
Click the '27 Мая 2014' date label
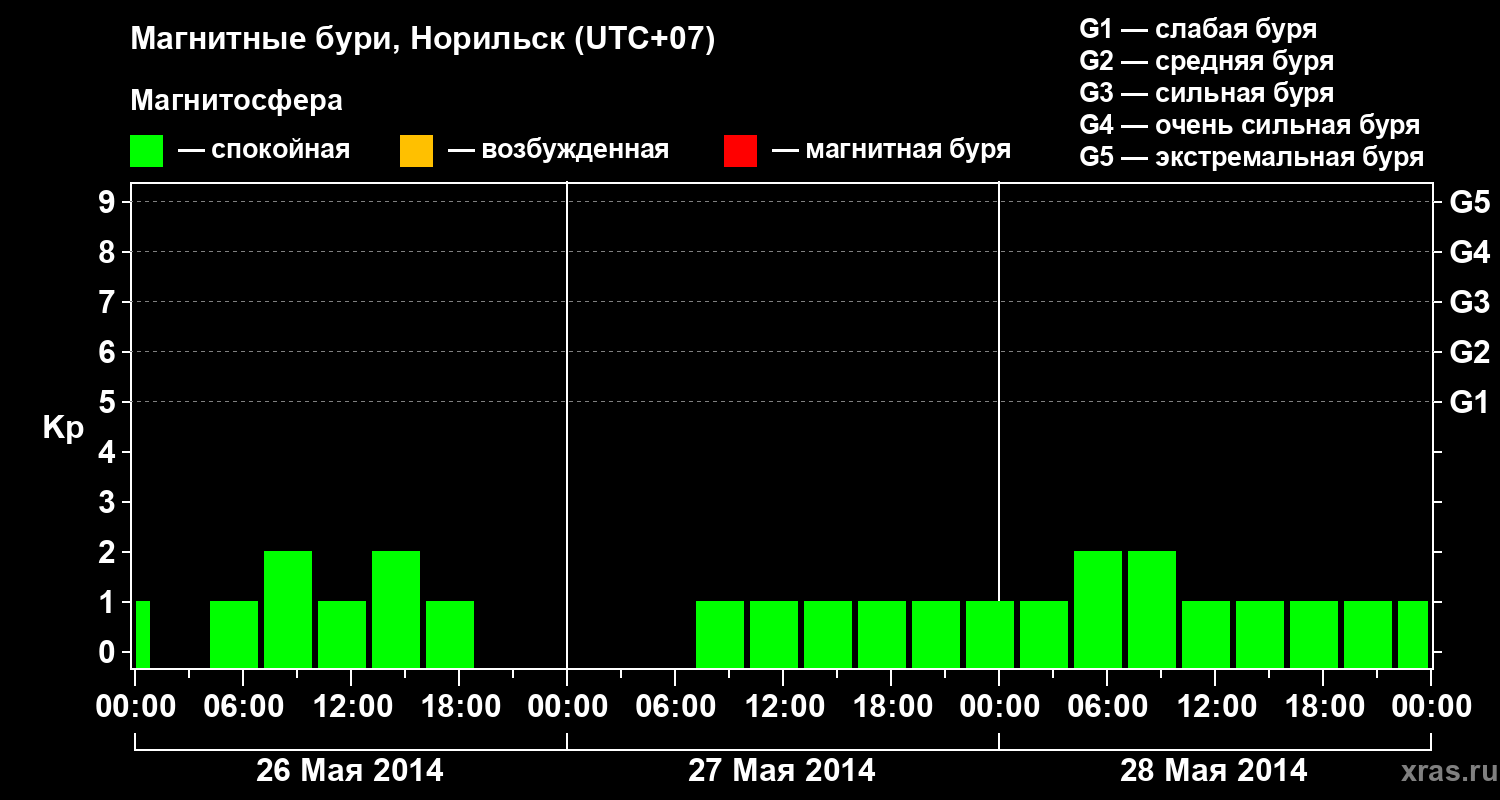(x=782, y=771)
